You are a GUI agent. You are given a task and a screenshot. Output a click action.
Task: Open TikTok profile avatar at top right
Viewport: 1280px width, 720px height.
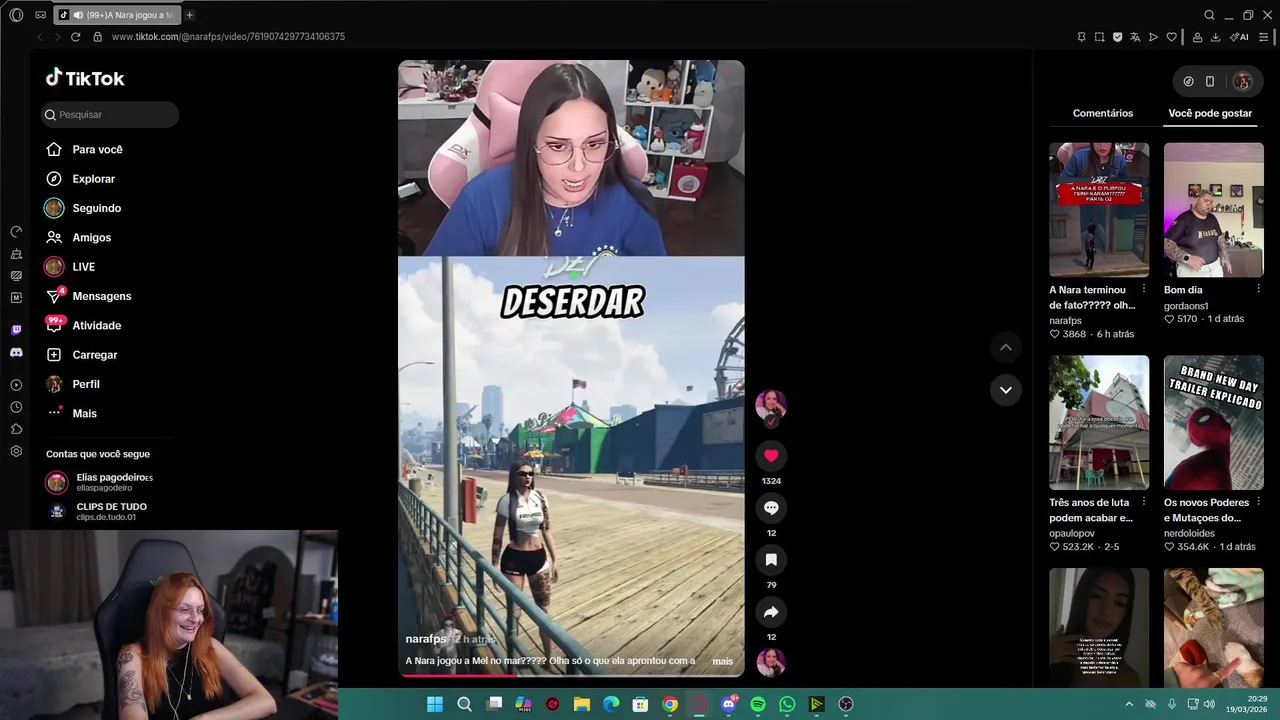[1242, 82]
